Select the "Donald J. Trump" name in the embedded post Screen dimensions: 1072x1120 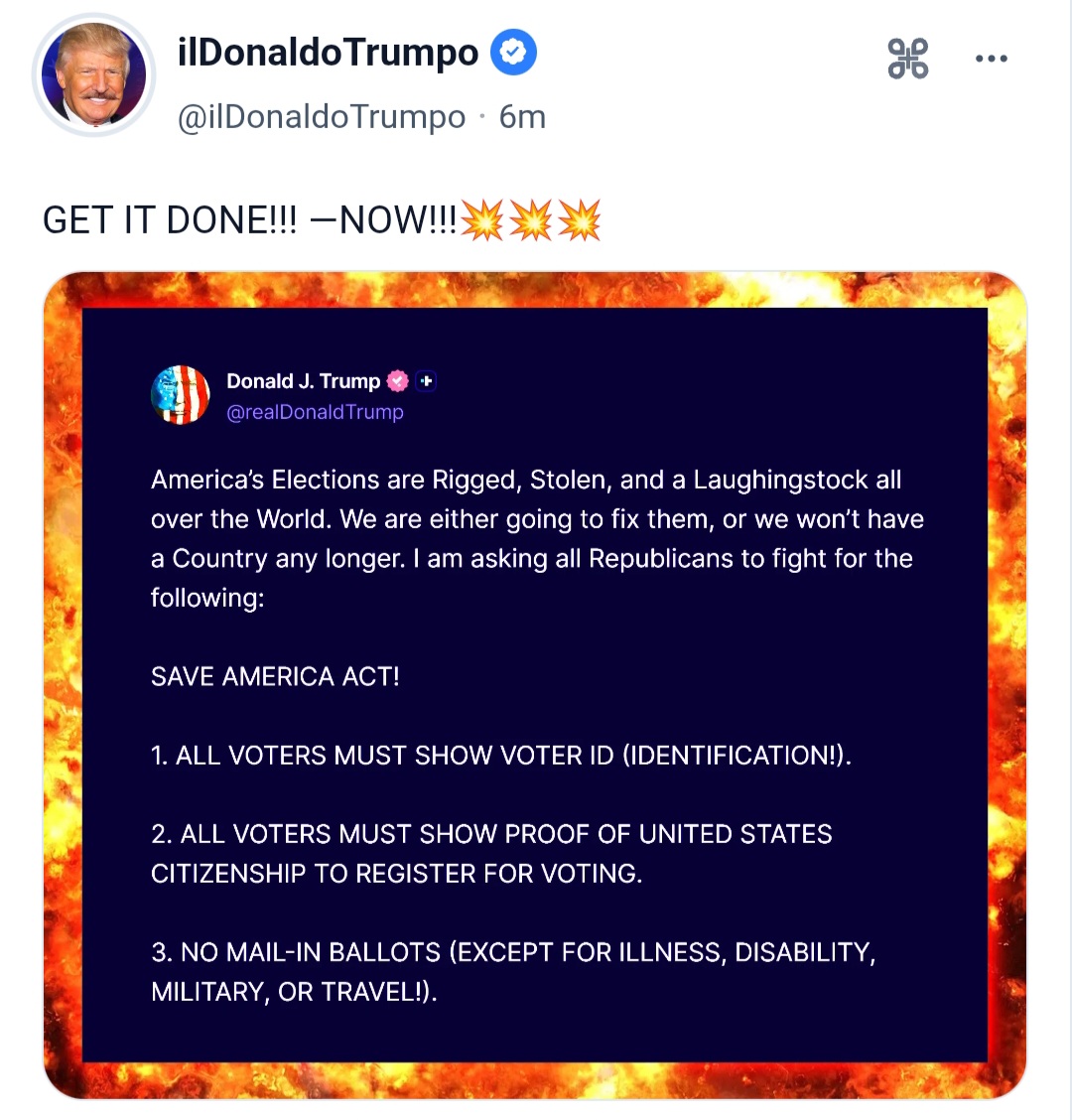tap(303, 381)
